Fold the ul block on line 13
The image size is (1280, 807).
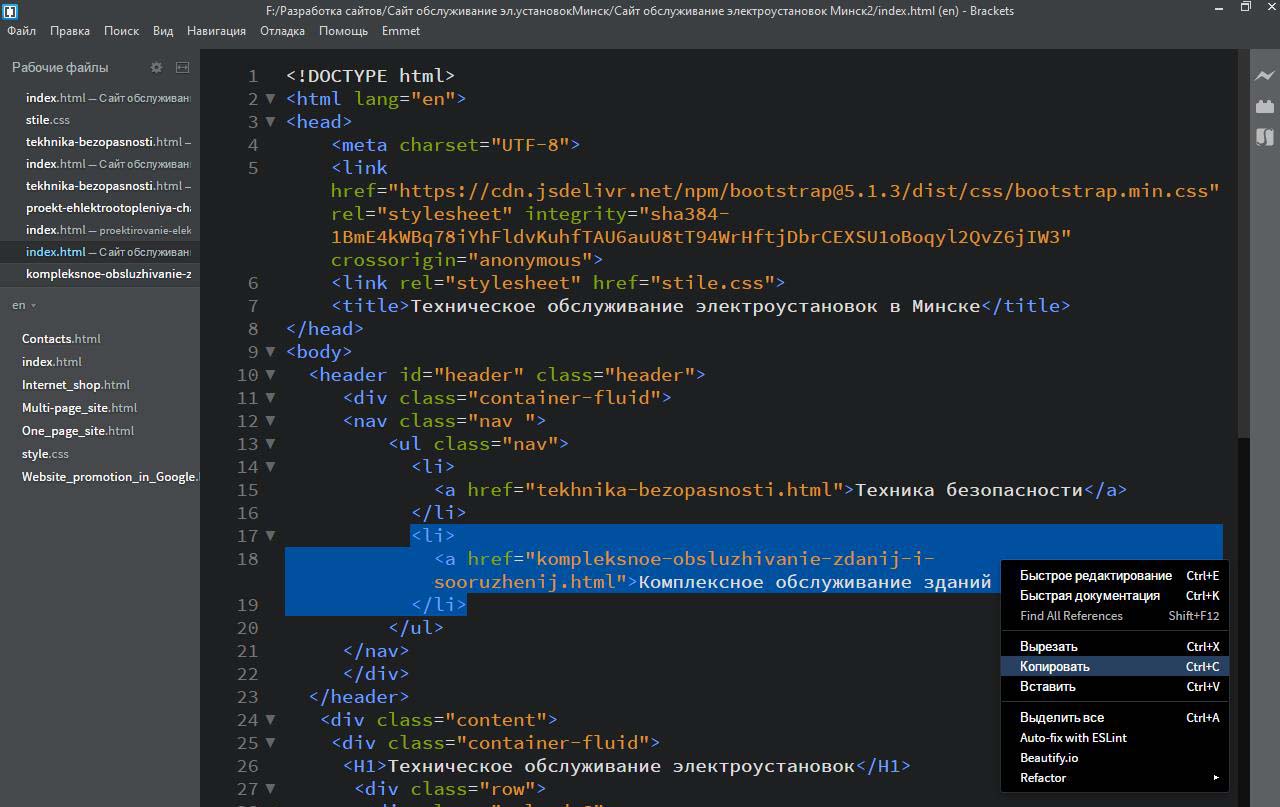pos(270,444)
